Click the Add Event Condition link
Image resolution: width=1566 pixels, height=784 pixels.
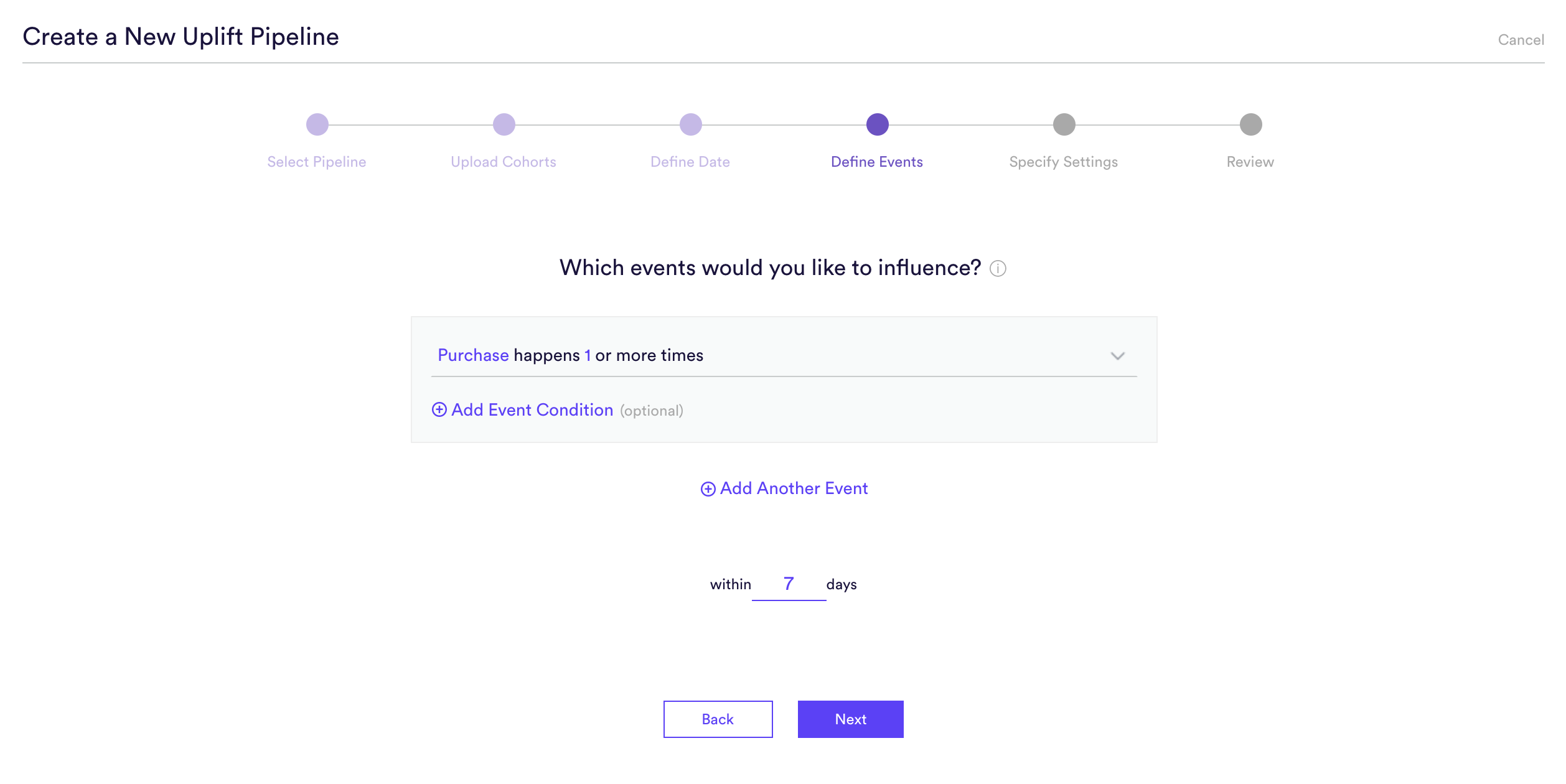click(x=532, y=410)
